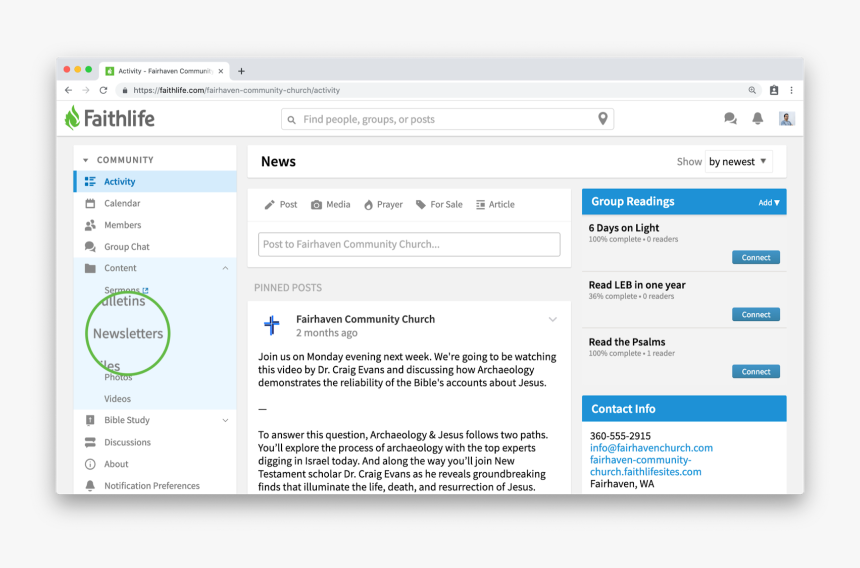Close the Activity browser tab

[x=220, y=71]
